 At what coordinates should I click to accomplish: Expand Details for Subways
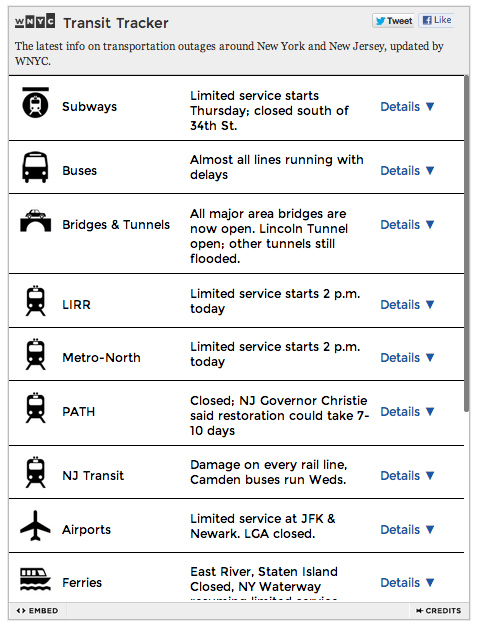tap(407, 107)
